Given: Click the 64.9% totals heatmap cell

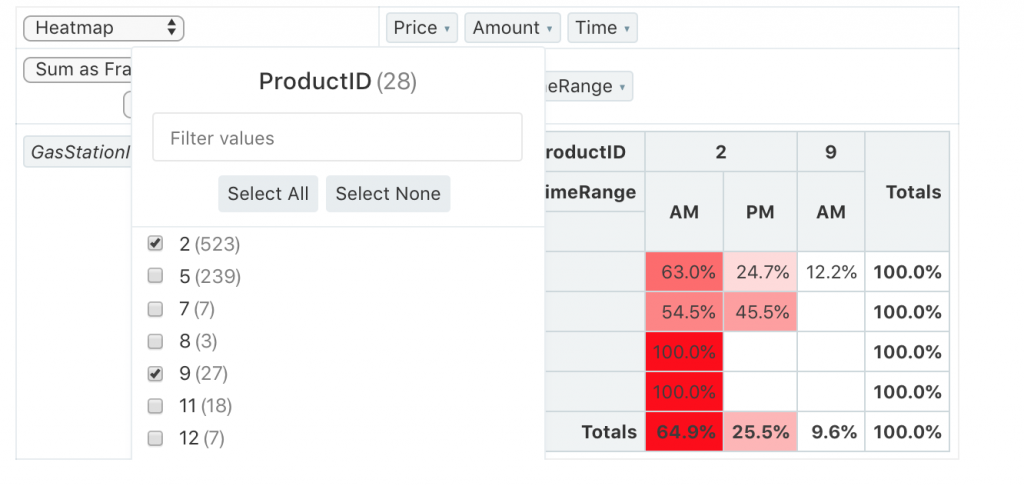Looking at the screenshot, I should coord(684,432).
